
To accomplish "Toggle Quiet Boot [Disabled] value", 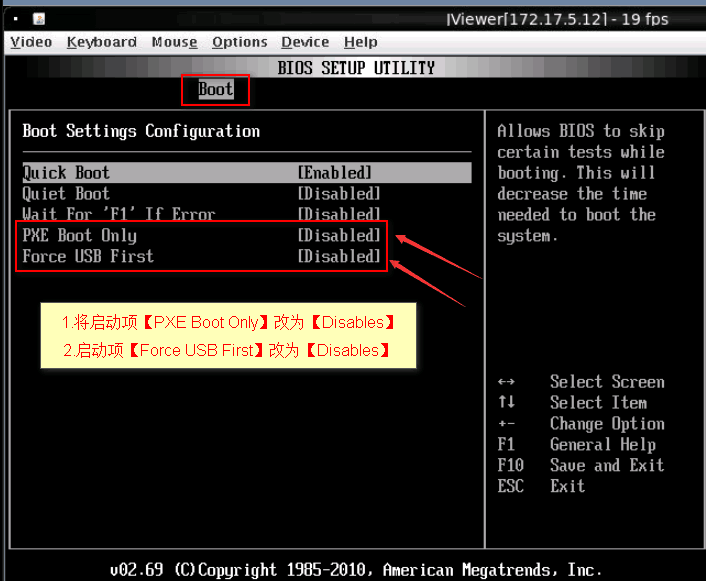I will pyautogui.click(x=339, y=194).
